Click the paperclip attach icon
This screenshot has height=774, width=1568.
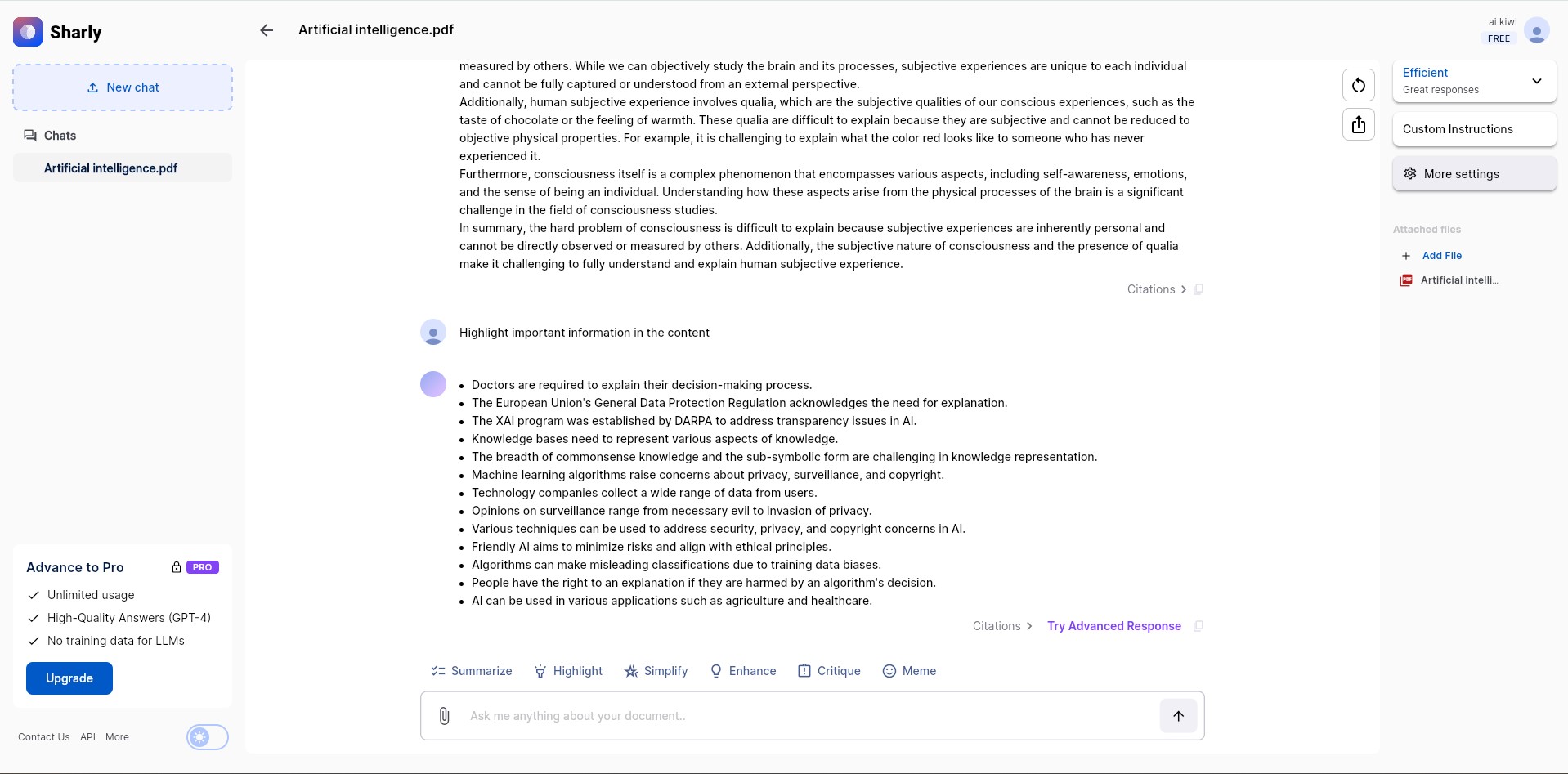point(444,716)
